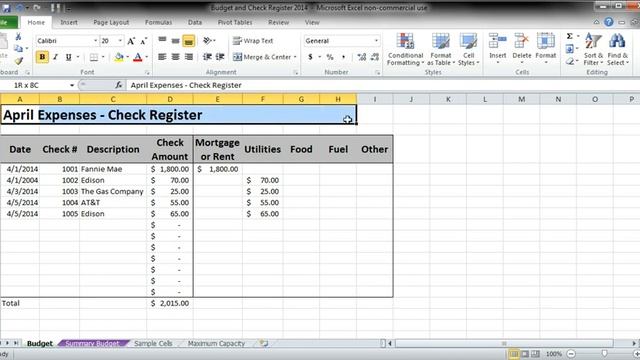Click the Cut scissors icon
The width and height of the screenshot is (640, 360).
pos(18,37)
